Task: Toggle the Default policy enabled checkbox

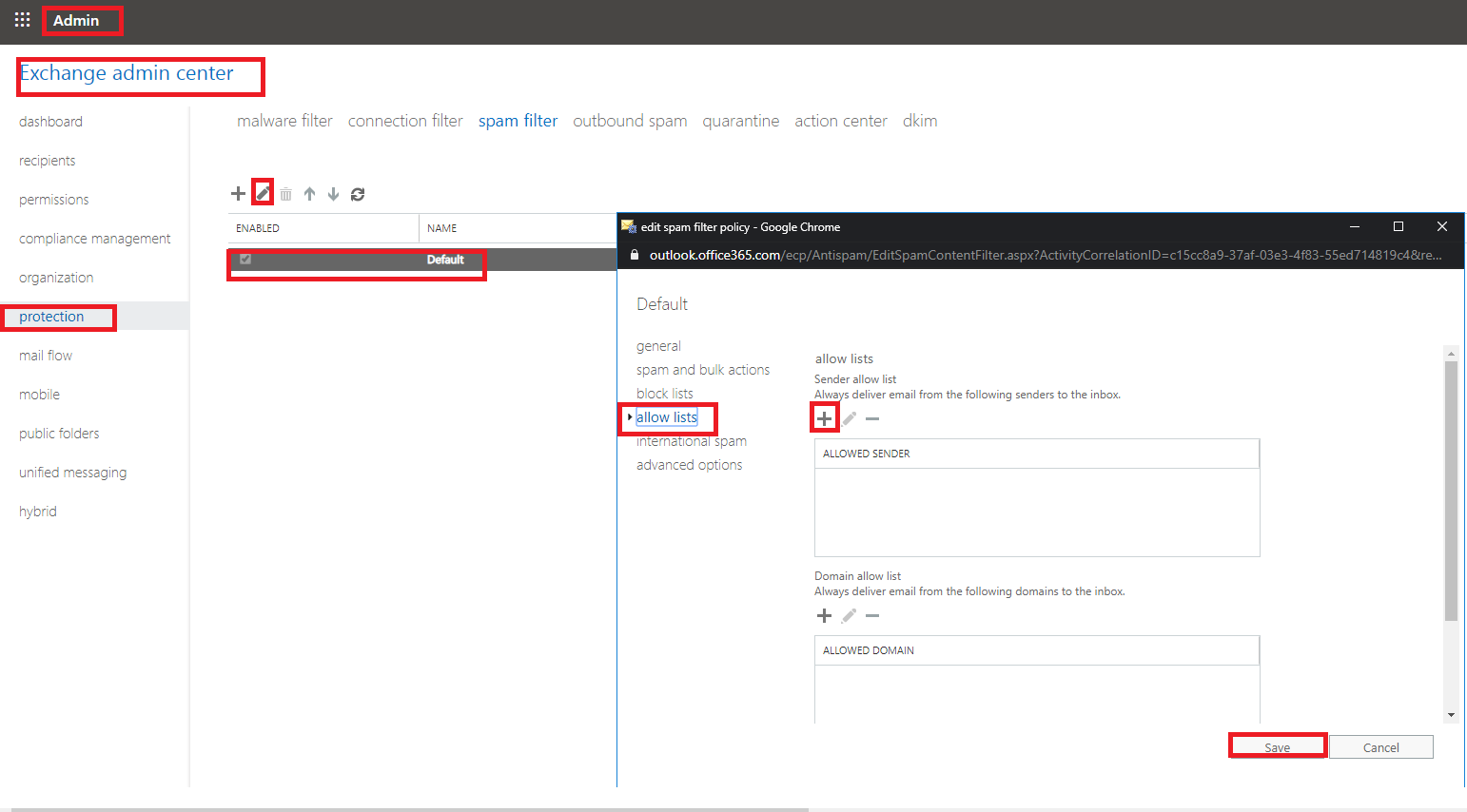Action: pyautogui.click(x=245, y=259)
